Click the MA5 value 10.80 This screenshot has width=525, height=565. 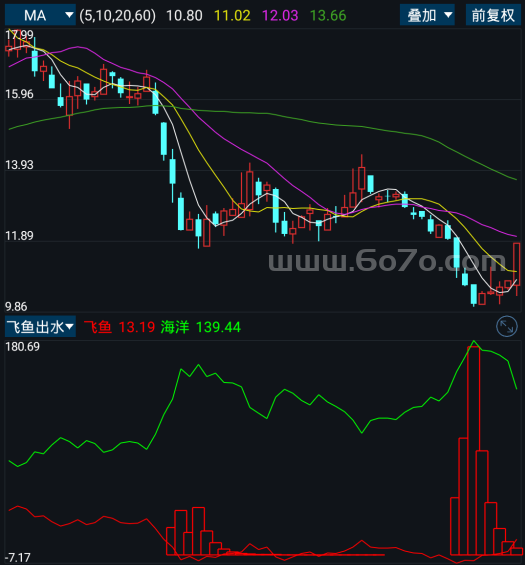(x=184, y=15)
